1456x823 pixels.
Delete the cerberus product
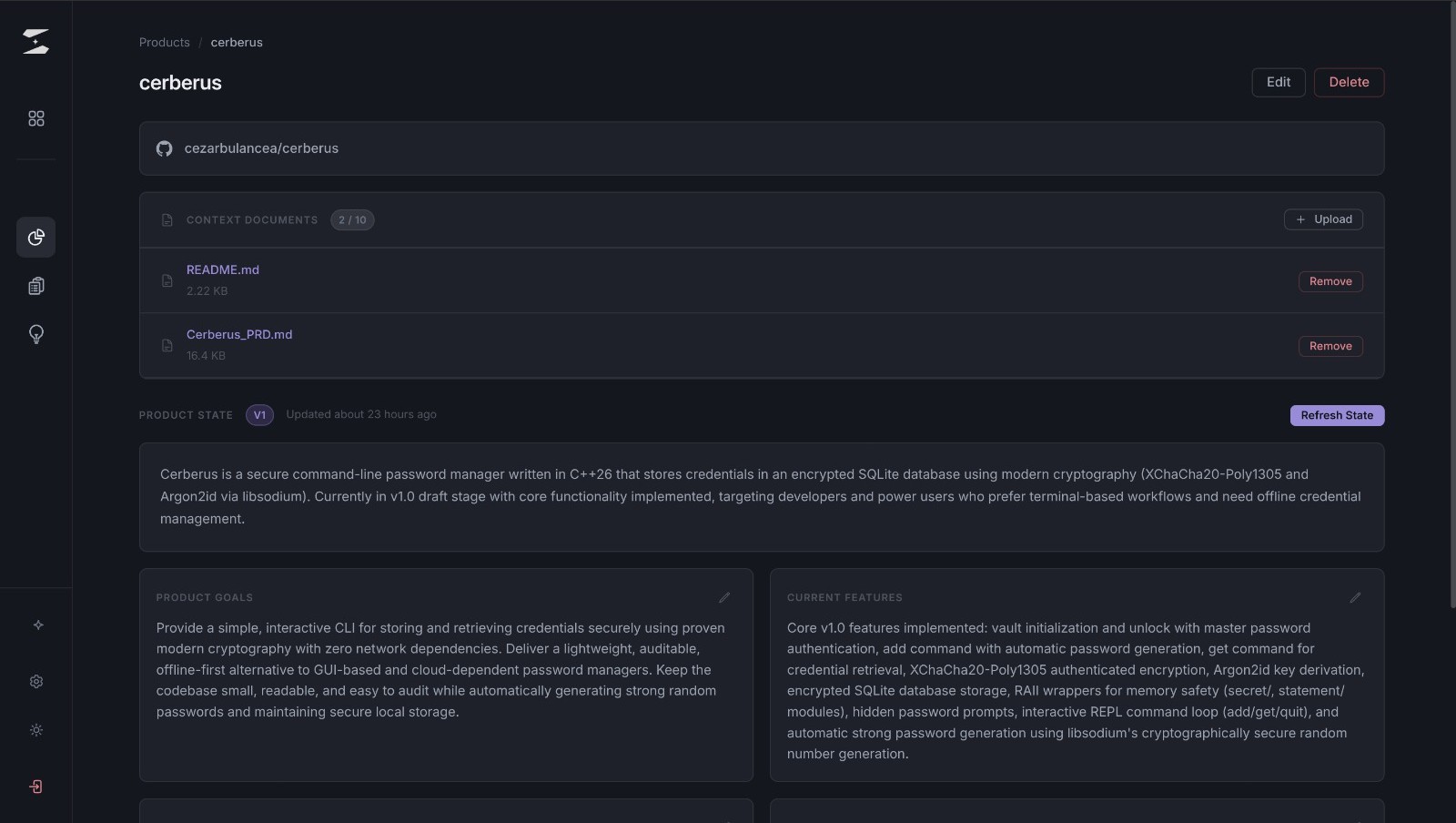pos(1349,82)
